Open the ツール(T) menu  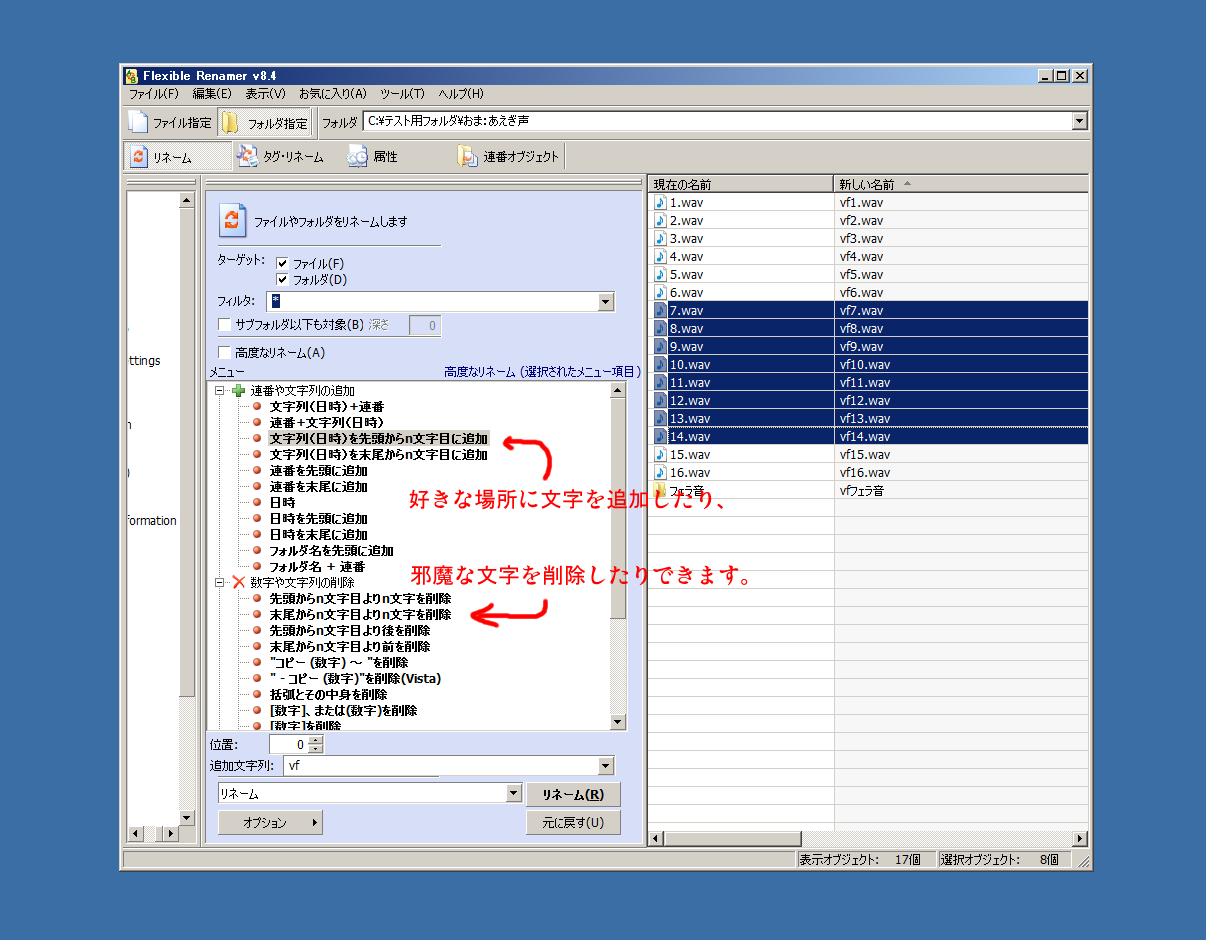(402, 94)
